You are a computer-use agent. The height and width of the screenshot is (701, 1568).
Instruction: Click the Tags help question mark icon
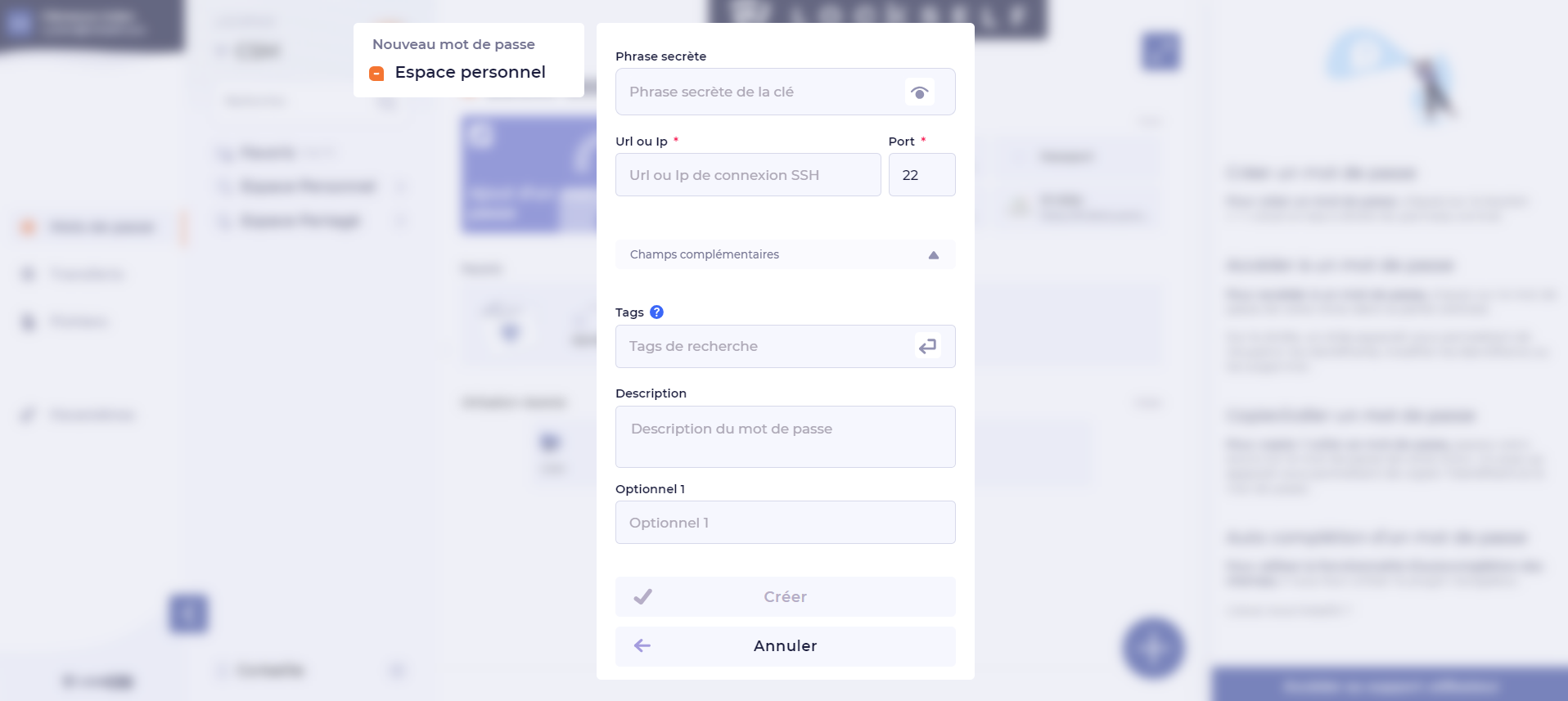point(656,312)
